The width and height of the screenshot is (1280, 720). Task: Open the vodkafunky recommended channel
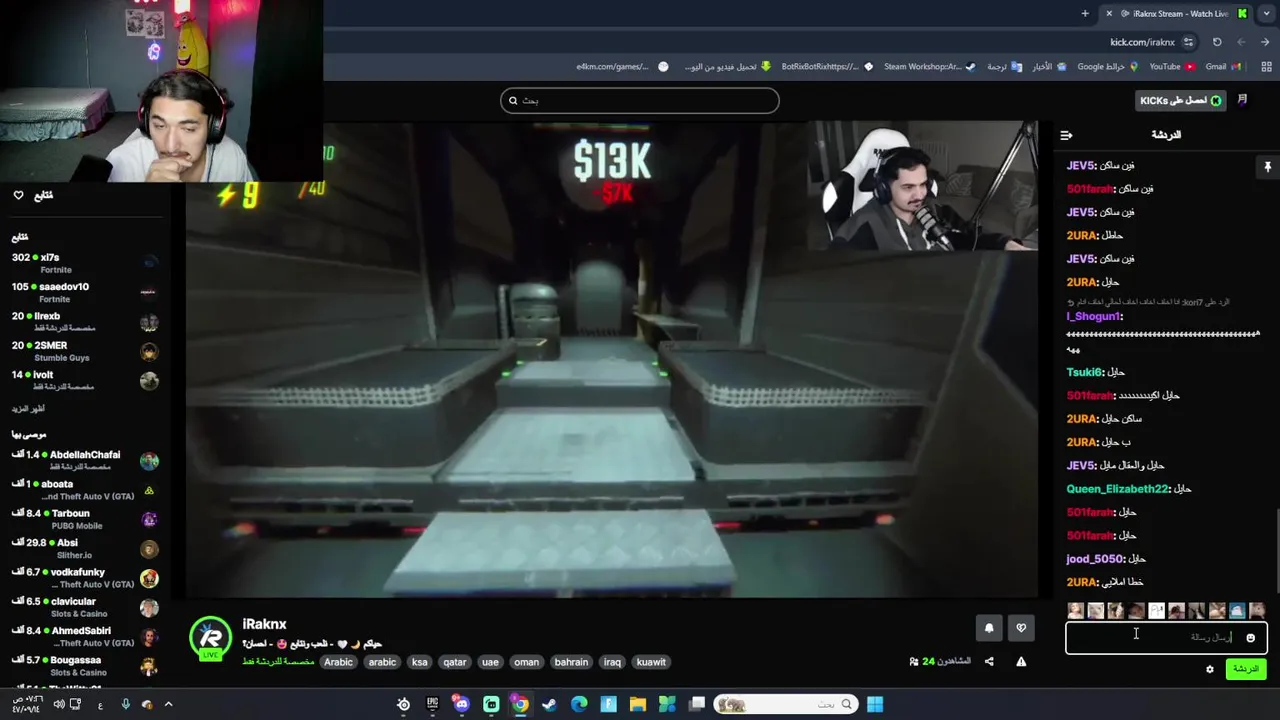(x=85, y=578)
